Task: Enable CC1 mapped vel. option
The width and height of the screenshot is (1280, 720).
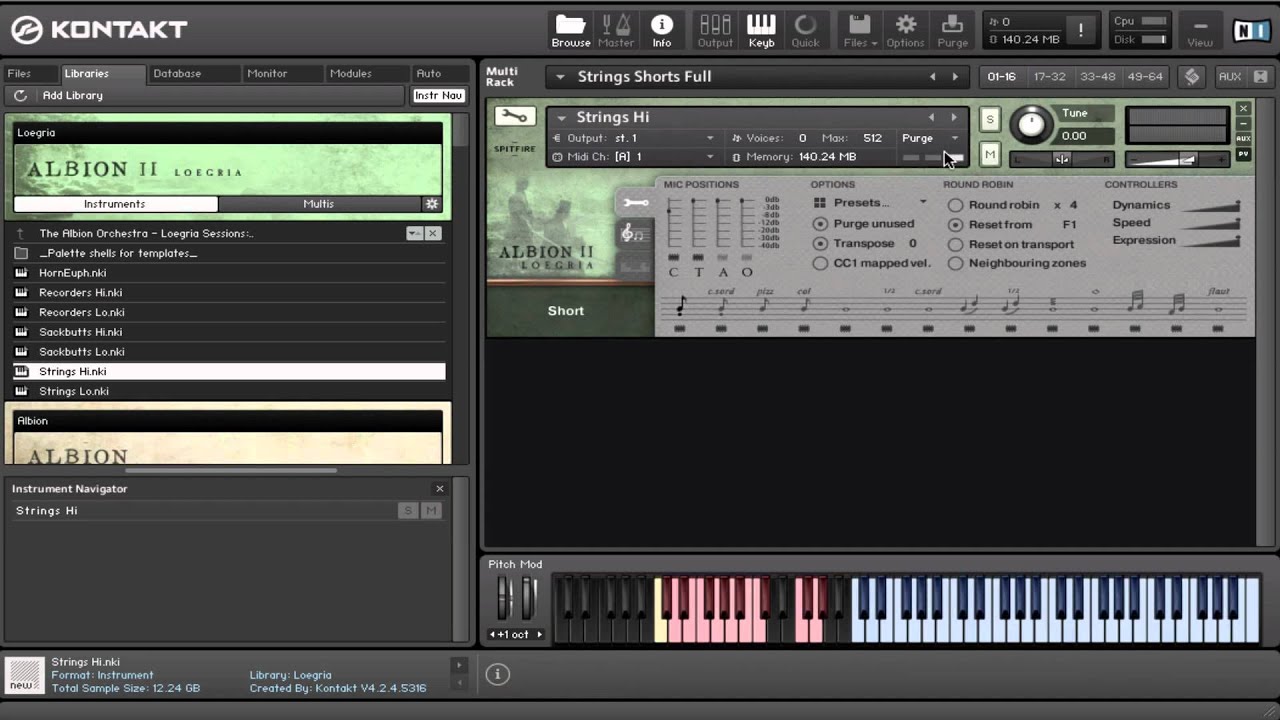Action: (820, 263)
